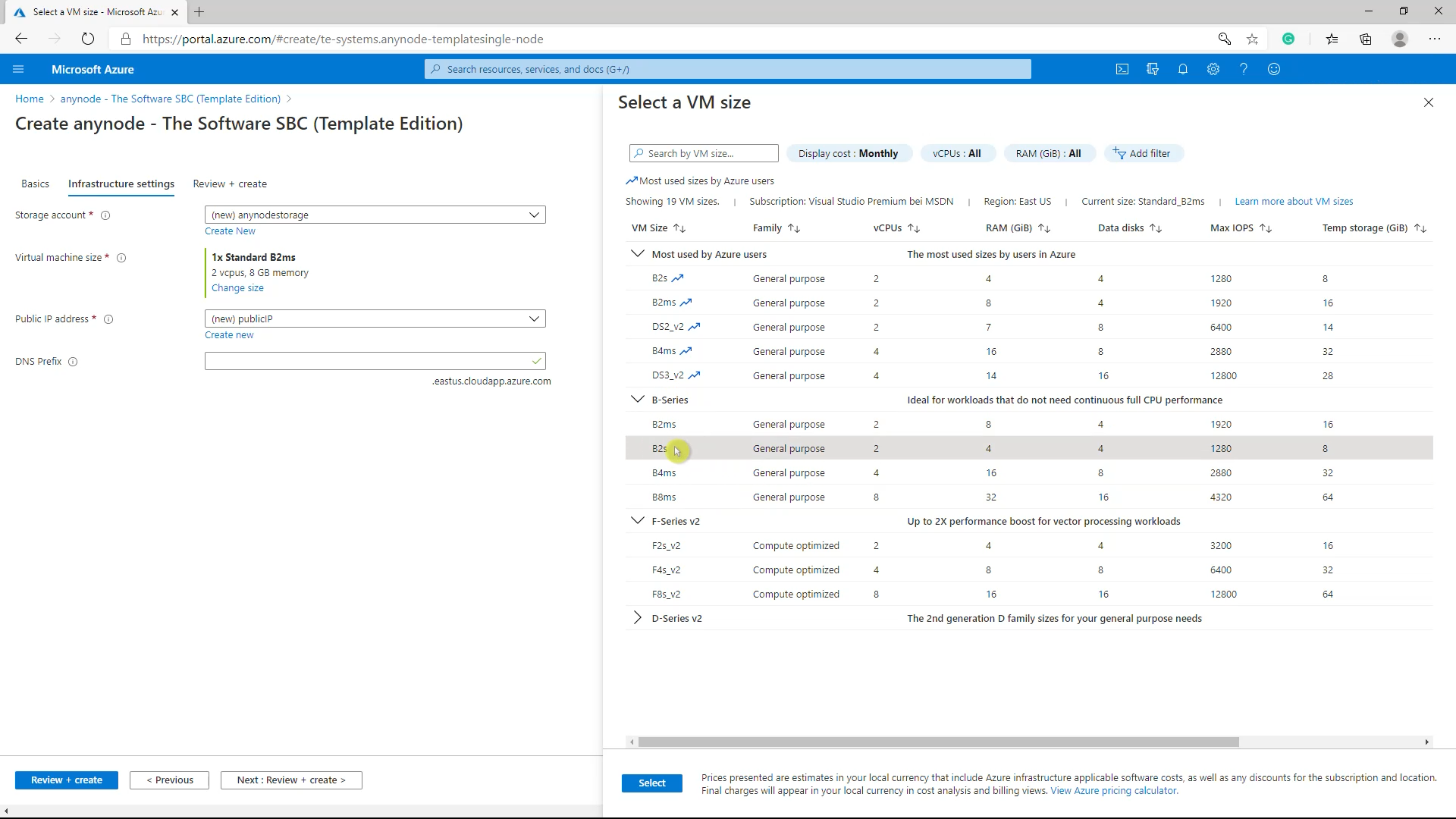This screenshot has width=1456, height=819.
Task: Open the browser profile avatar
Action: pyautogui.click(x=1400, y=39)
